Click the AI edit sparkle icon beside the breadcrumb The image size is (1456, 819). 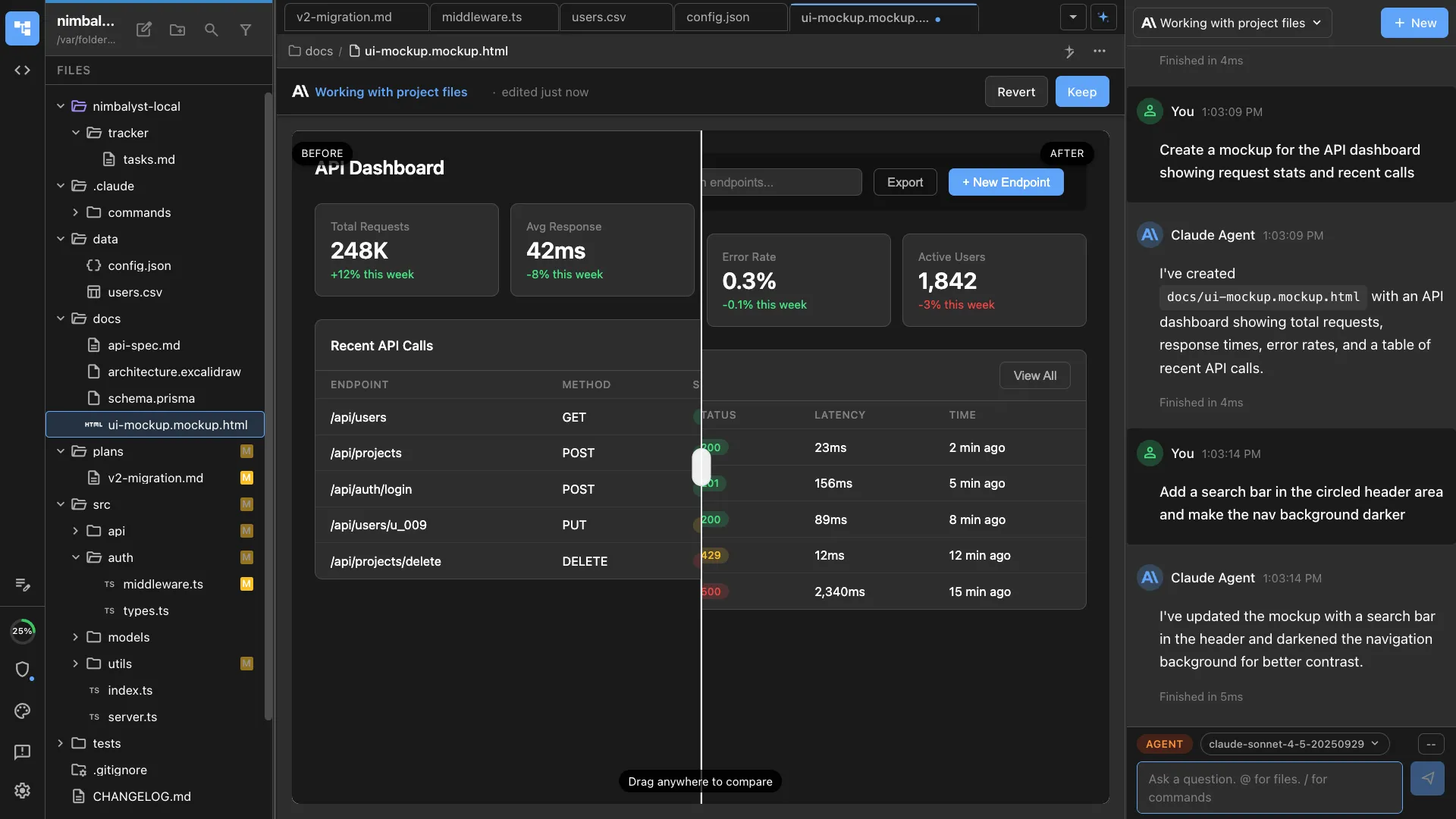point(1070,52)
